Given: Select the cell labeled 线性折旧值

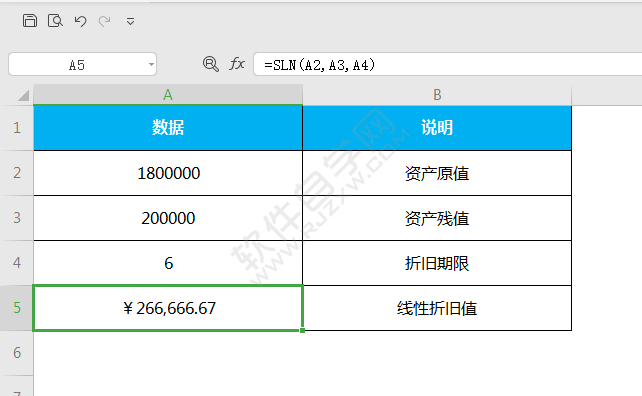Looking at the screenshot, I should (437, 308).
